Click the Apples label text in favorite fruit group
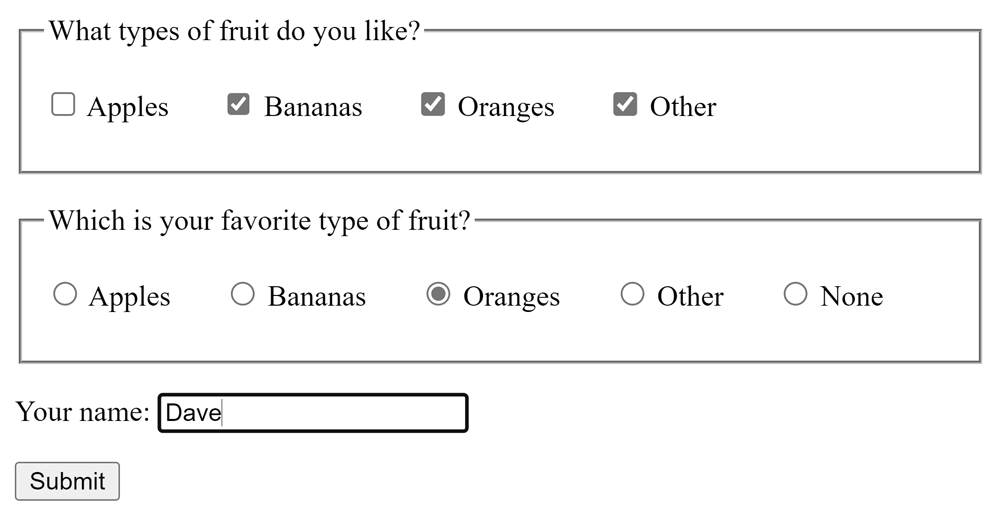 (x=130, y=297)
